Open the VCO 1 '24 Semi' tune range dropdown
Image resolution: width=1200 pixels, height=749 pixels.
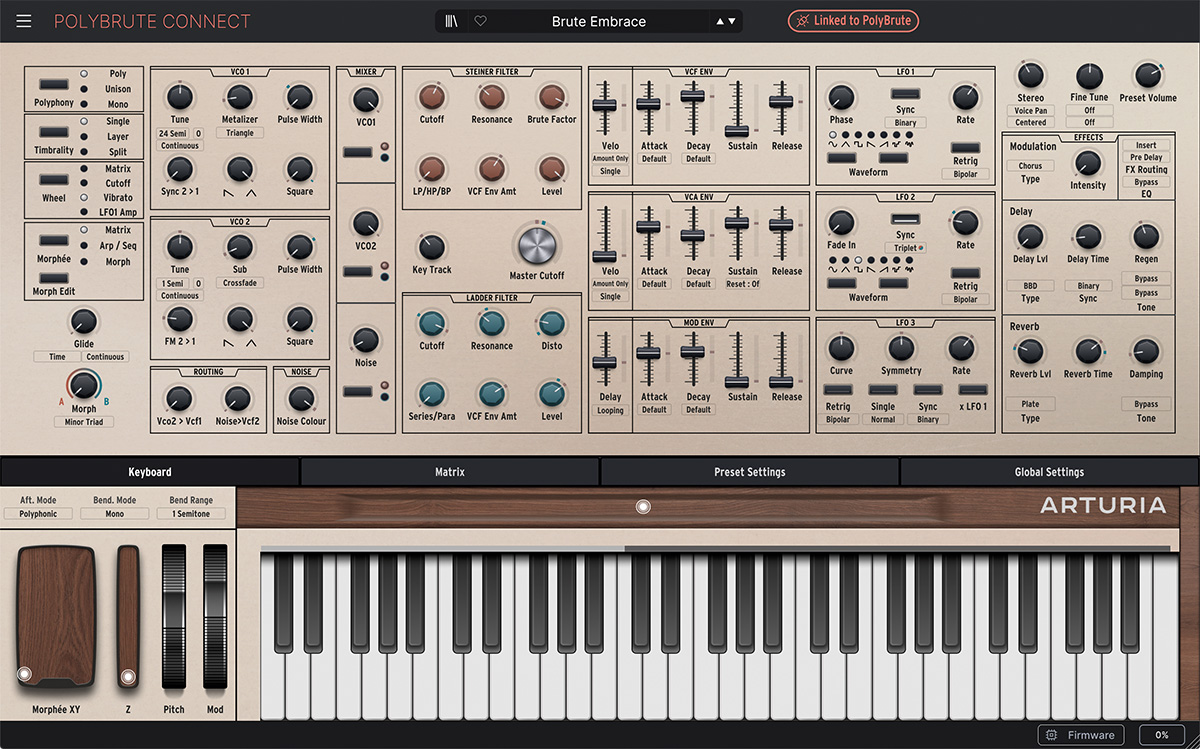(174, 133)
